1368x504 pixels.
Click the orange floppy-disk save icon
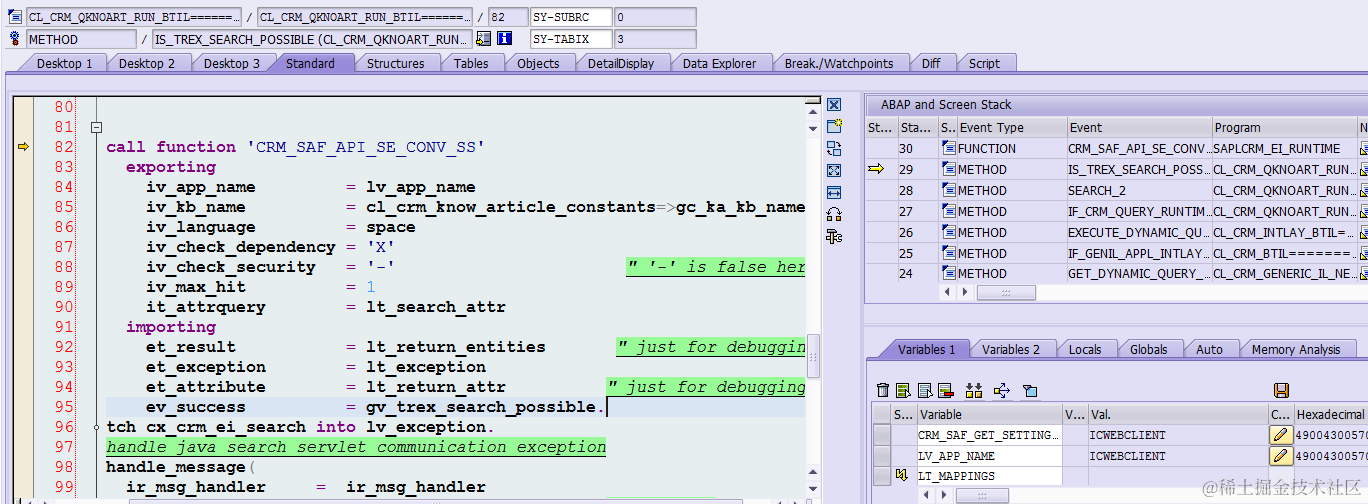[1282, 390]
